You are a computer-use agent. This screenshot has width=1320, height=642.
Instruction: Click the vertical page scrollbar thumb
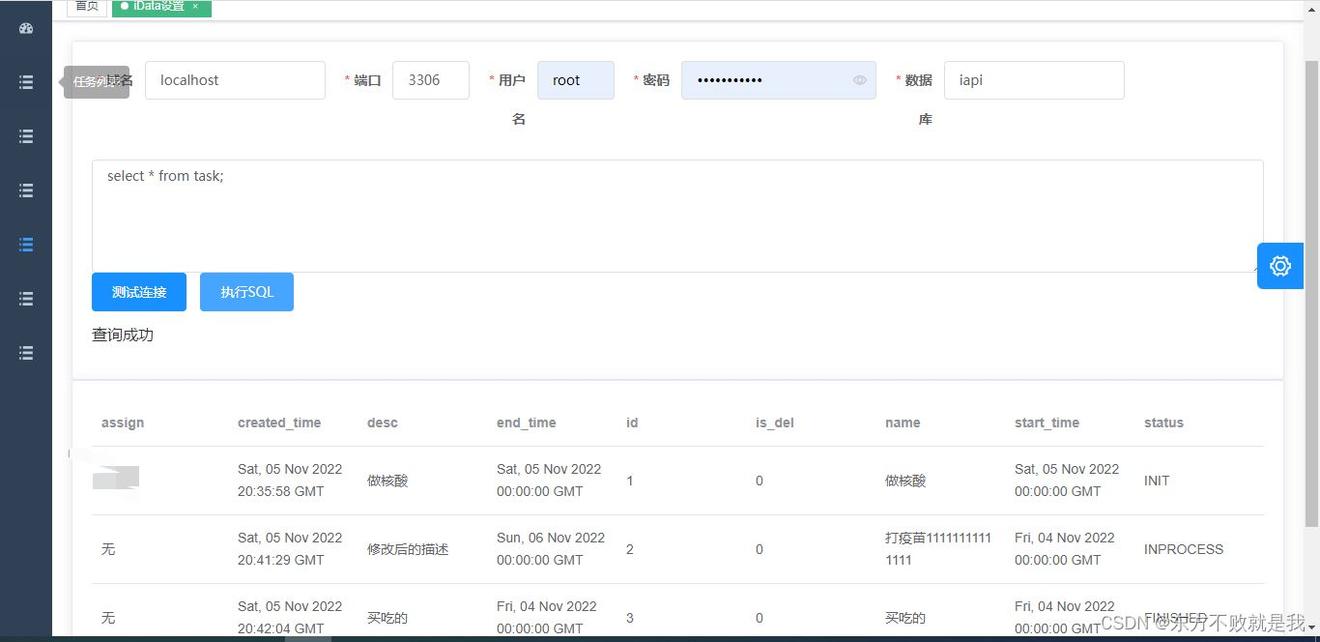1312,290
